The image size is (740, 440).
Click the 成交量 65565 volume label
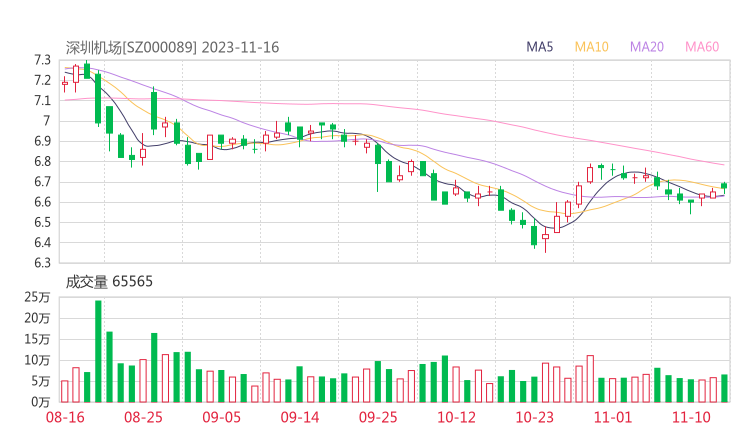(109, 282)
